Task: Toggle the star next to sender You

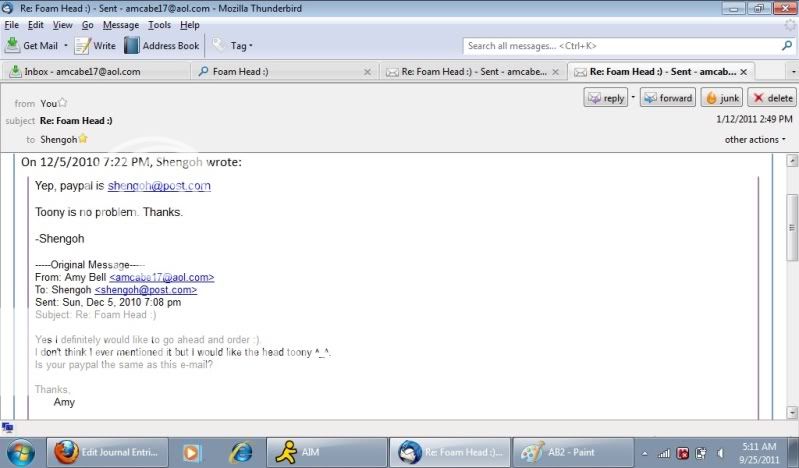Action: [x=63, y=102]
